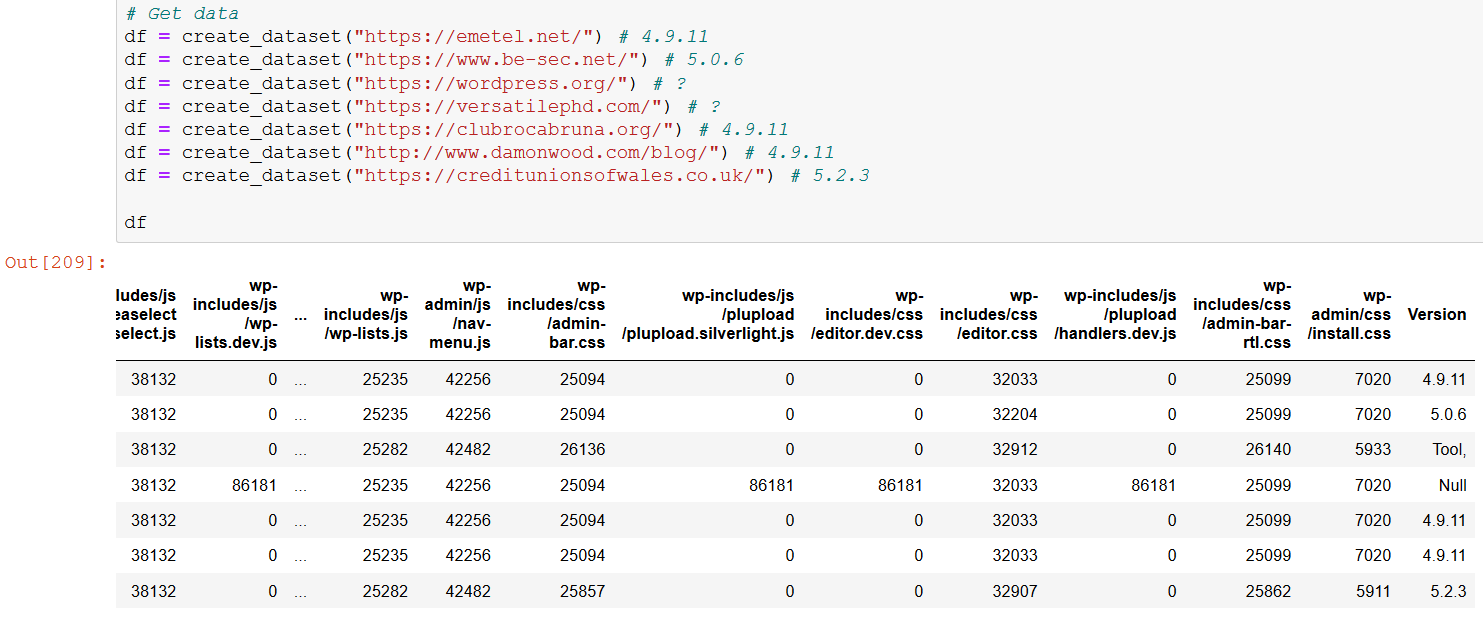
Task: Click the 5933 cell in install.css column
Action: [x=1373, y=449]
